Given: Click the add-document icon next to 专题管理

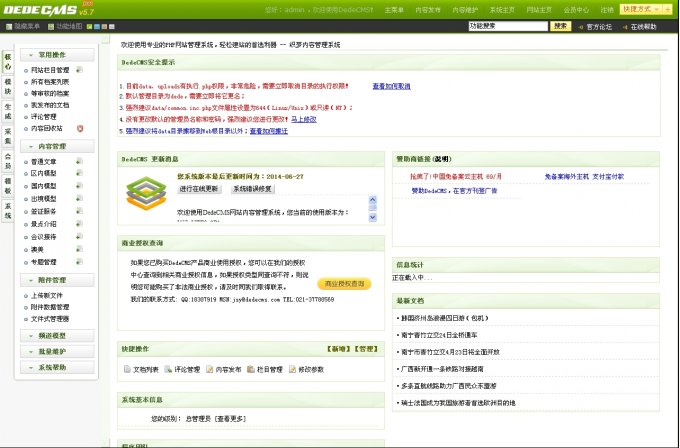Looking at the screenshot, I should [79, 262].
